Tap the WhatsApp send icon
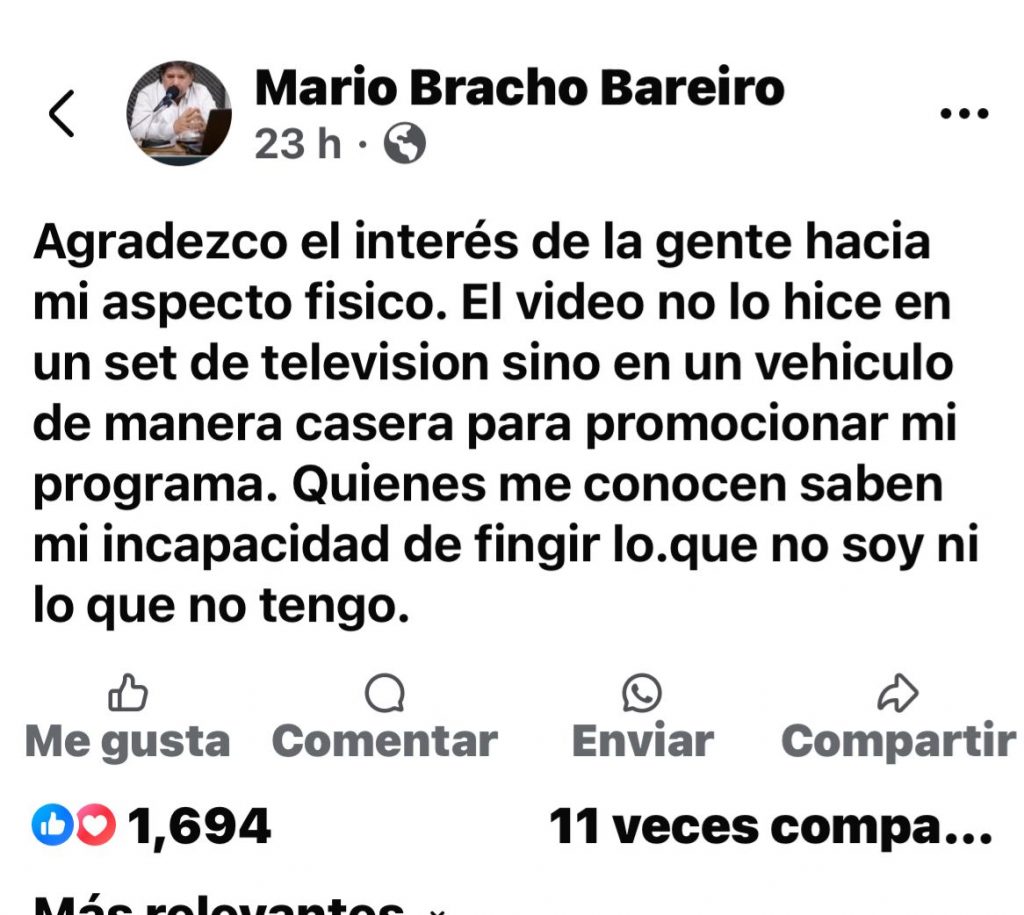This screenshot has width=1024, height=915. point(642,693)
